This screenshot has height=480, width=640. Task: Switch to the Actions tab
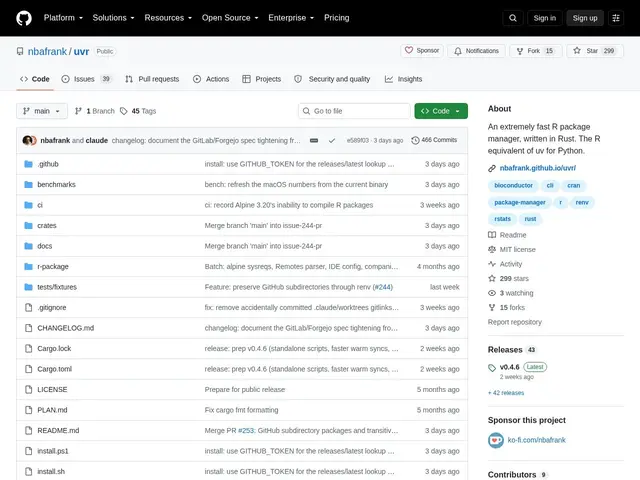pyautogui.click(x=211, y=79)
